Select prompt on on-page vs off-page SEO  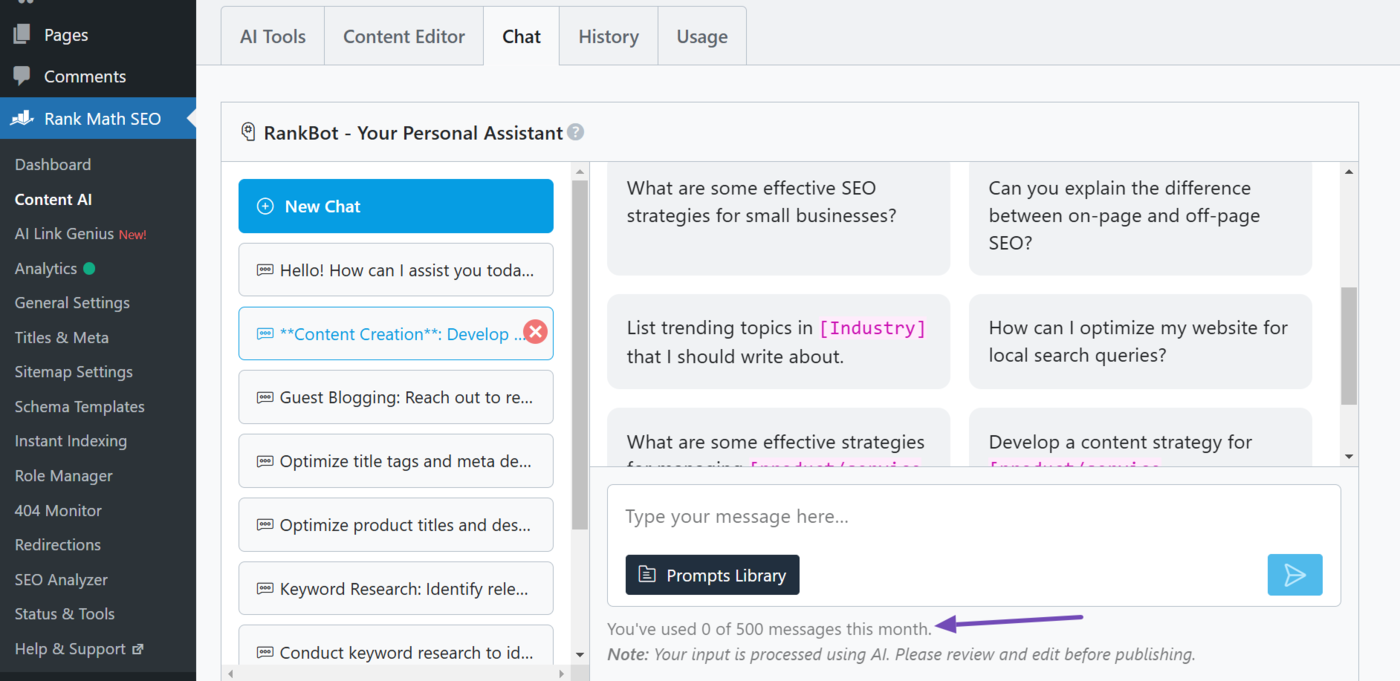1140,218
